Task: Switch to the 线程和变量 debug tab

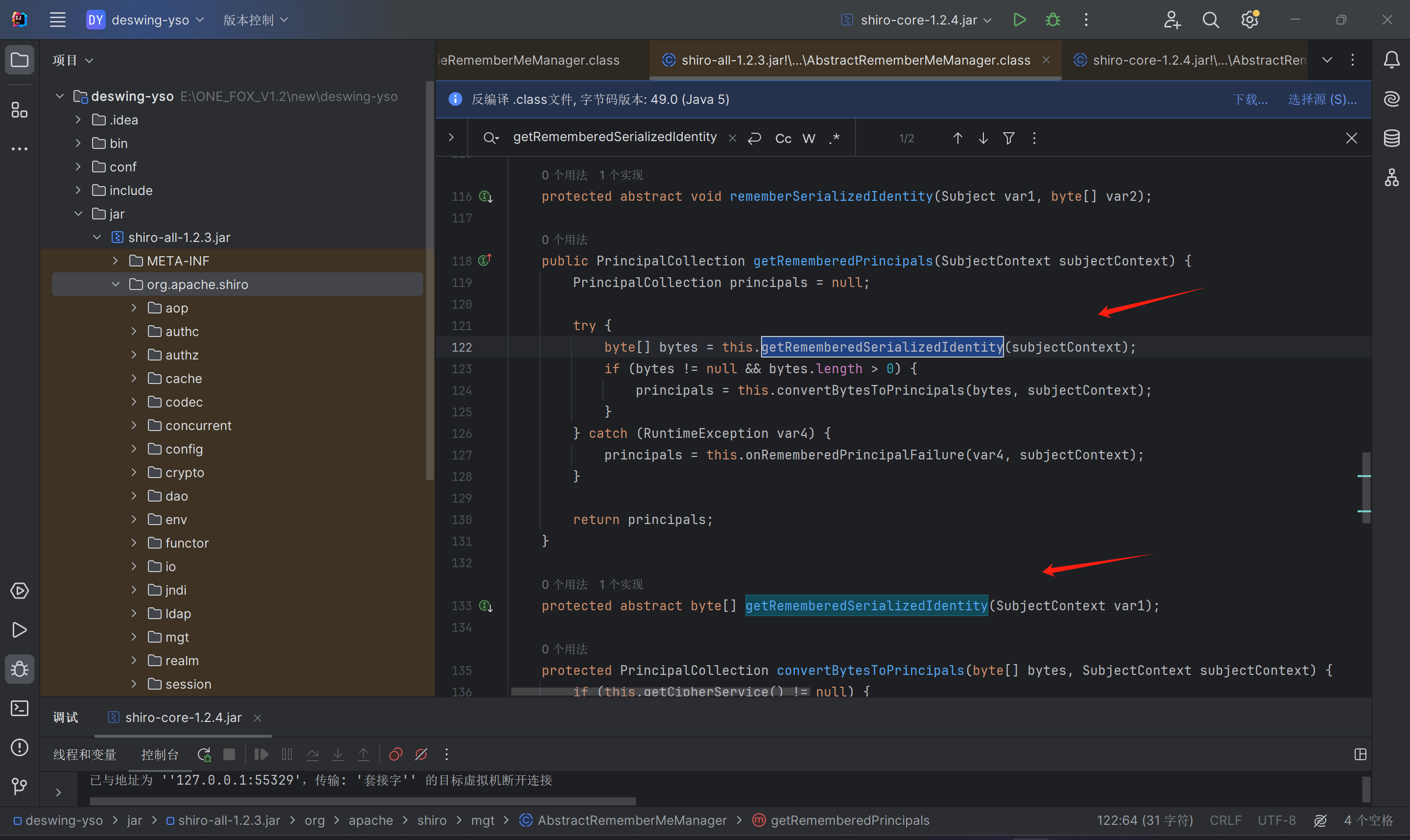Action: (84, 754)
